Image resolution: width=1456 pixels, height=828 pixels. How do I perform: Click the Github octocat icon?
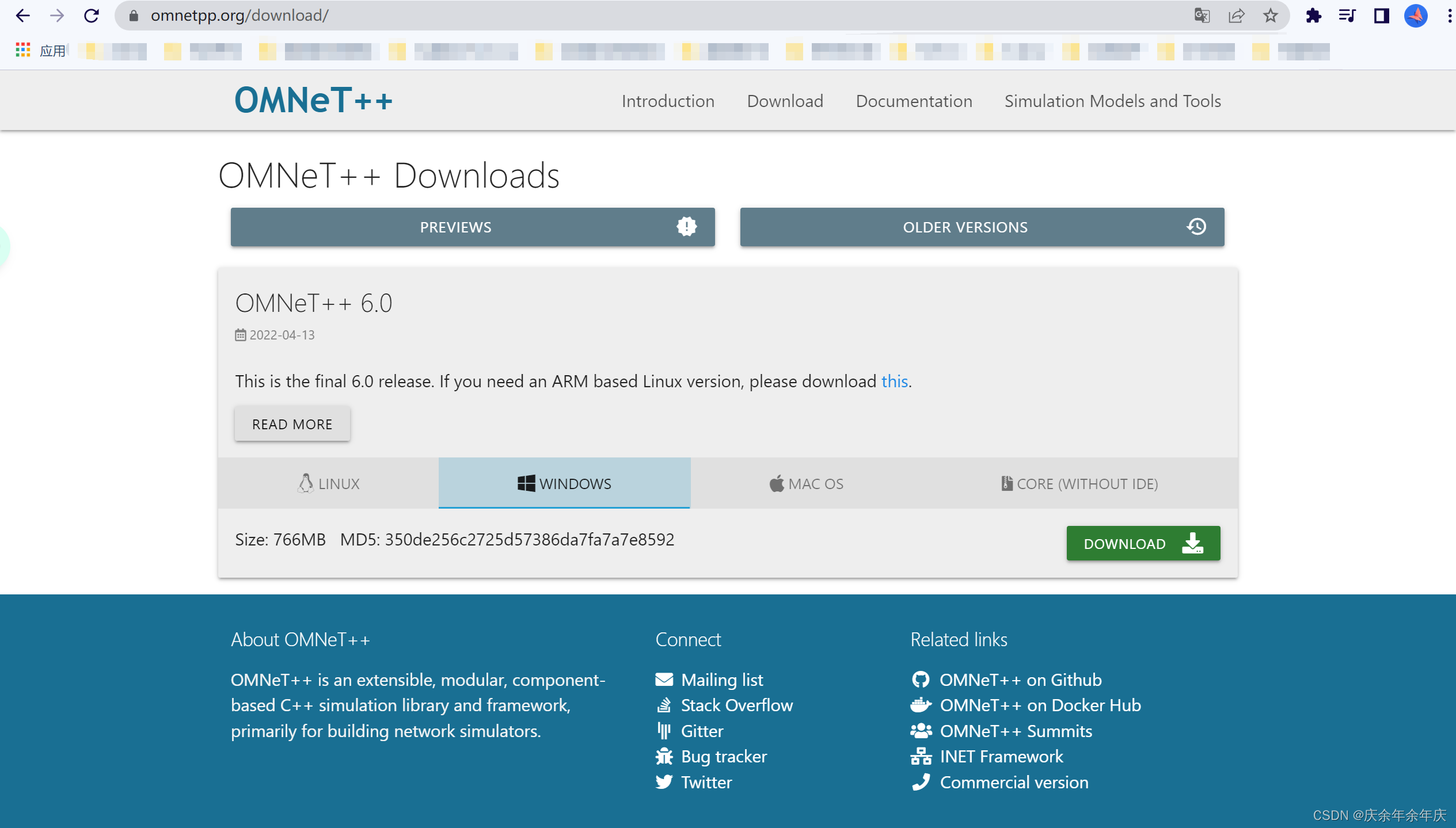click(921, 680)
